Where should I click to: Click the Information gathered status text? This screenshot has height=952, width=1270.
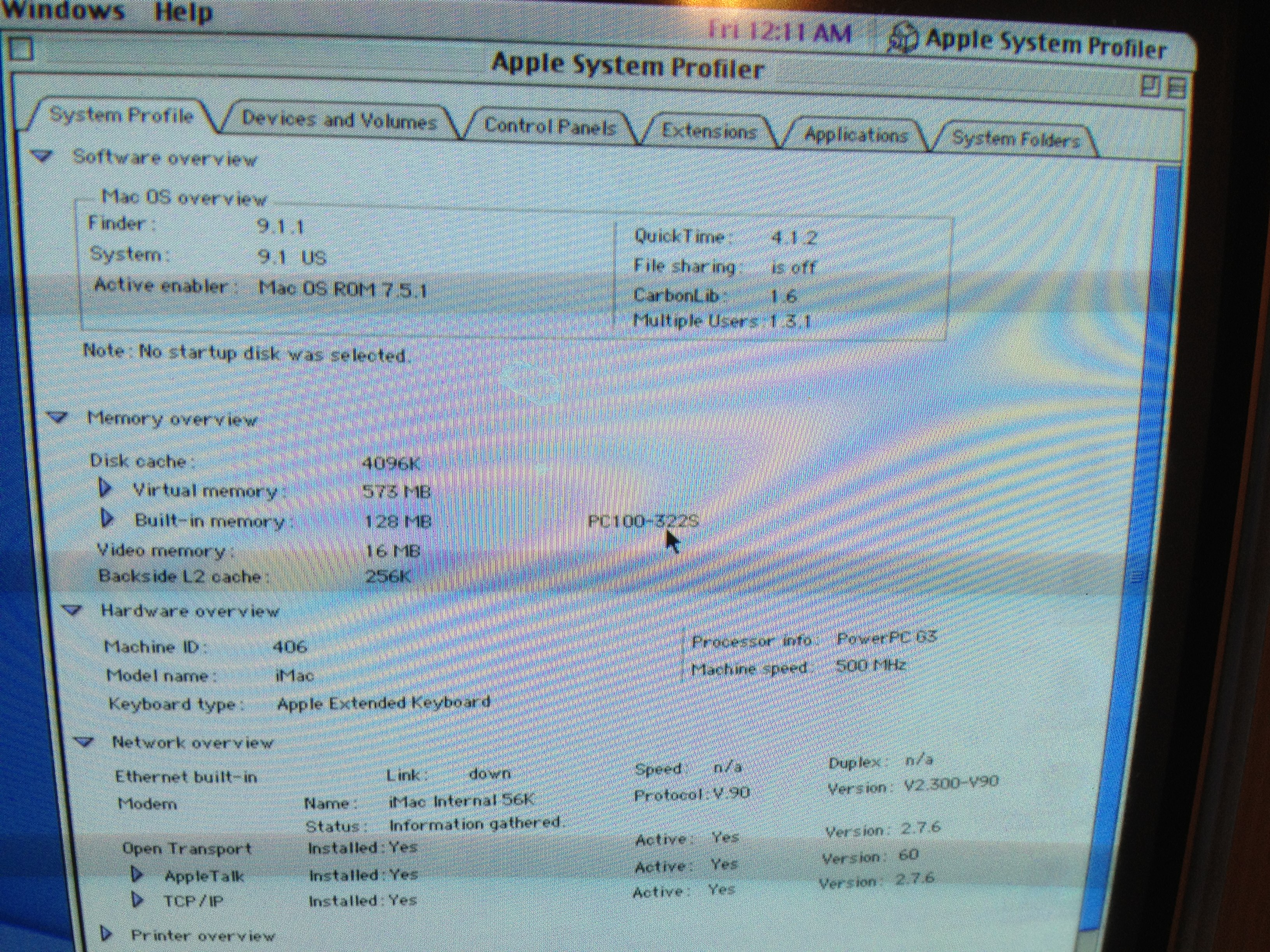click(x=477, y=823)
